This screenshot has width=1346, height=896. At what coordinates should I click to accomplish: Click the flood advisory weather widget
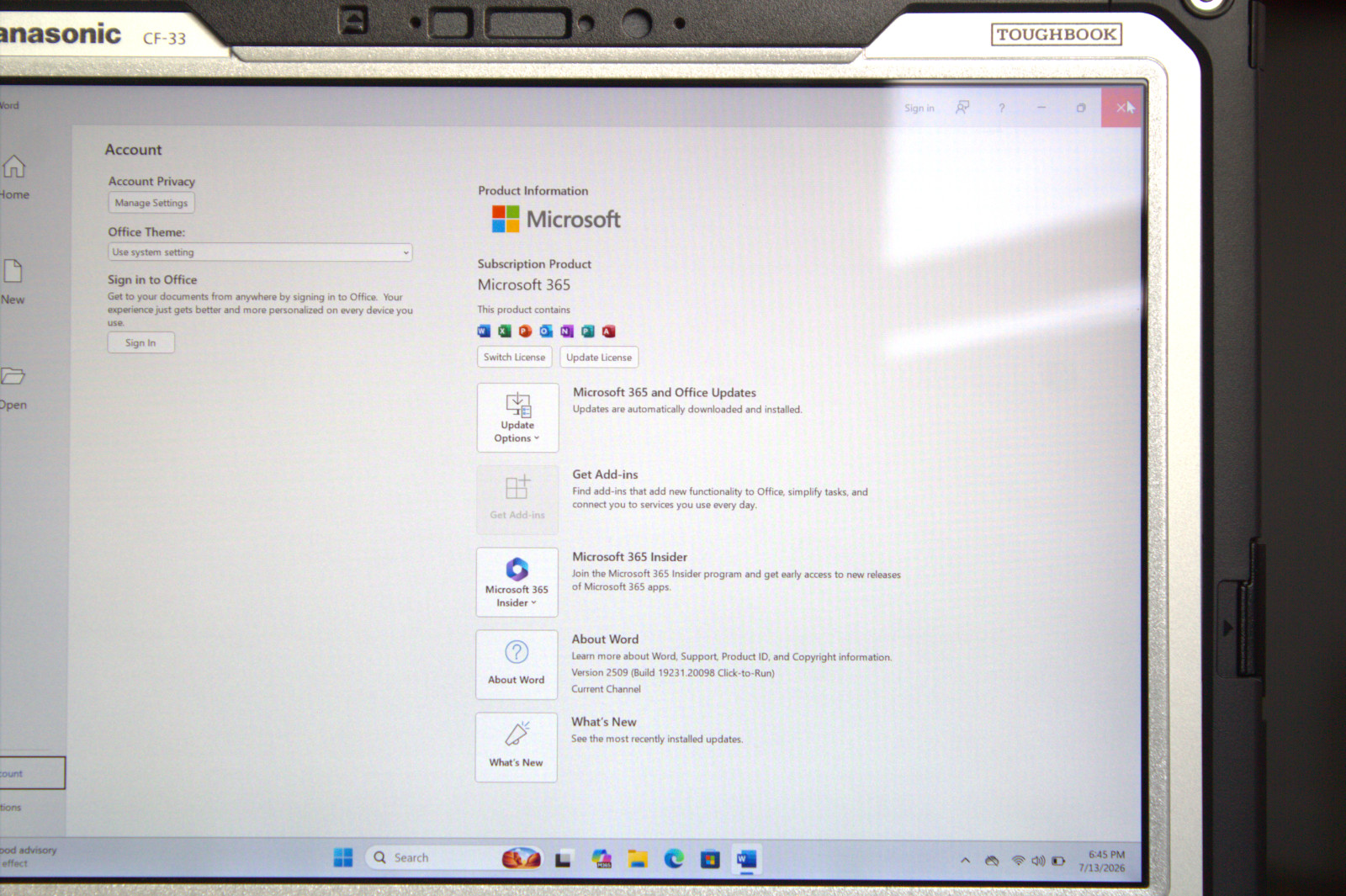tap(29, 856)
